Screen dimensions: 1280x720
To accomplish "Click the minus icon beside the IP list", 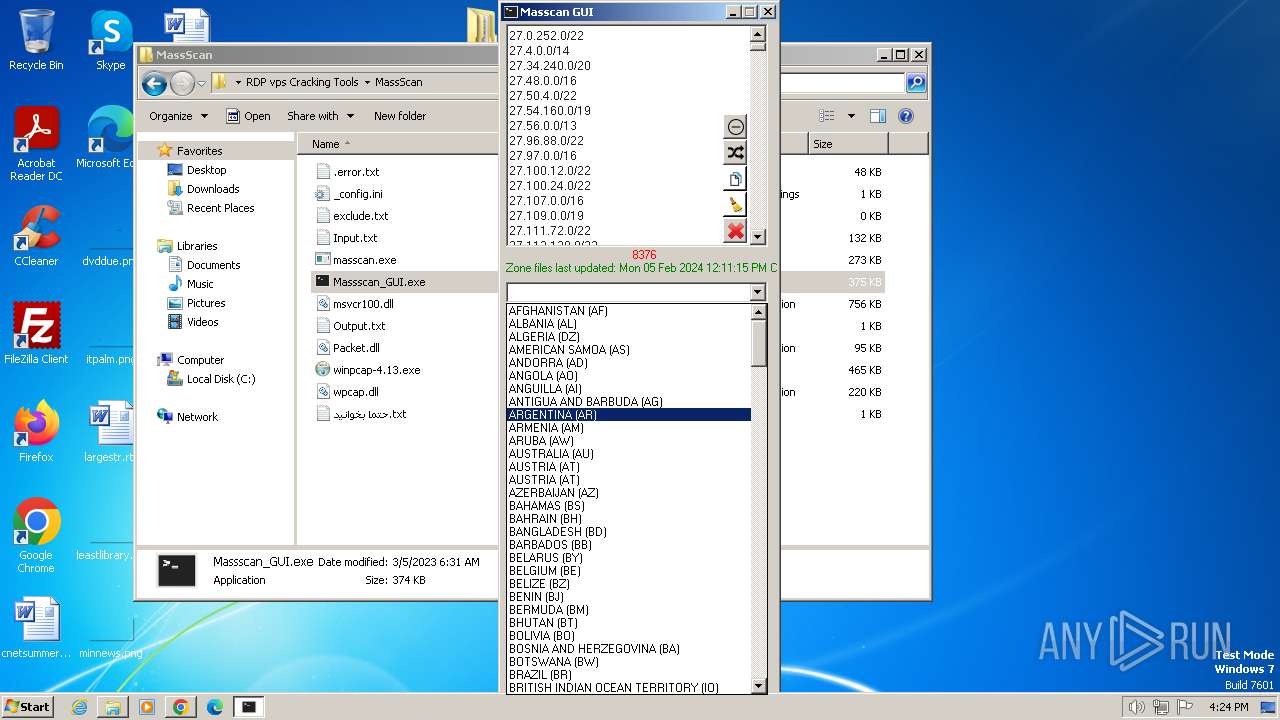I will 736,127.
